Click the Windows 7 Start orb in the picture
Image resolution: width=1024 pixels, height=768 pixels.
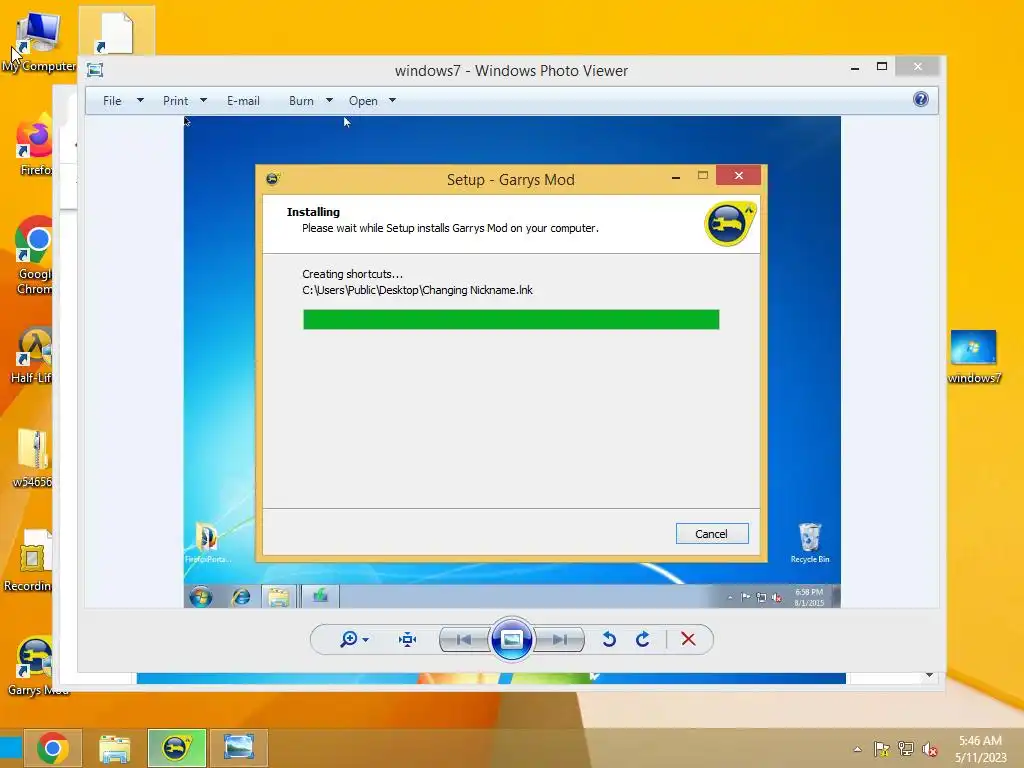(x=200, y=596)
